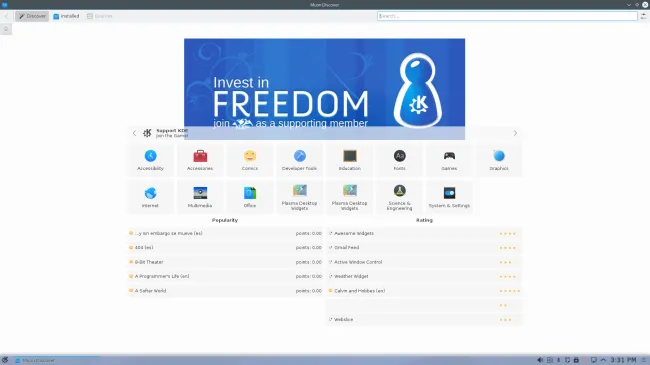Open the 'Webslice' entry
650x365 pixels.
(424, 320)
